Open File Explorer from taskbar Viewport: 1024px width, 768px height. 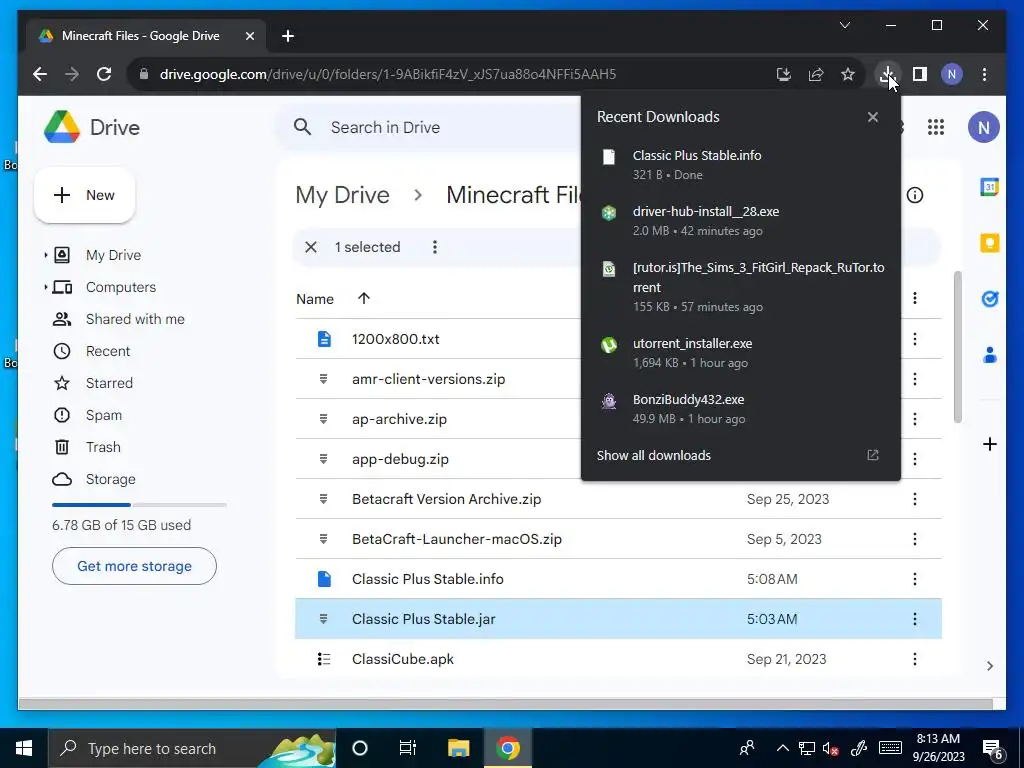tap(458, 748)
